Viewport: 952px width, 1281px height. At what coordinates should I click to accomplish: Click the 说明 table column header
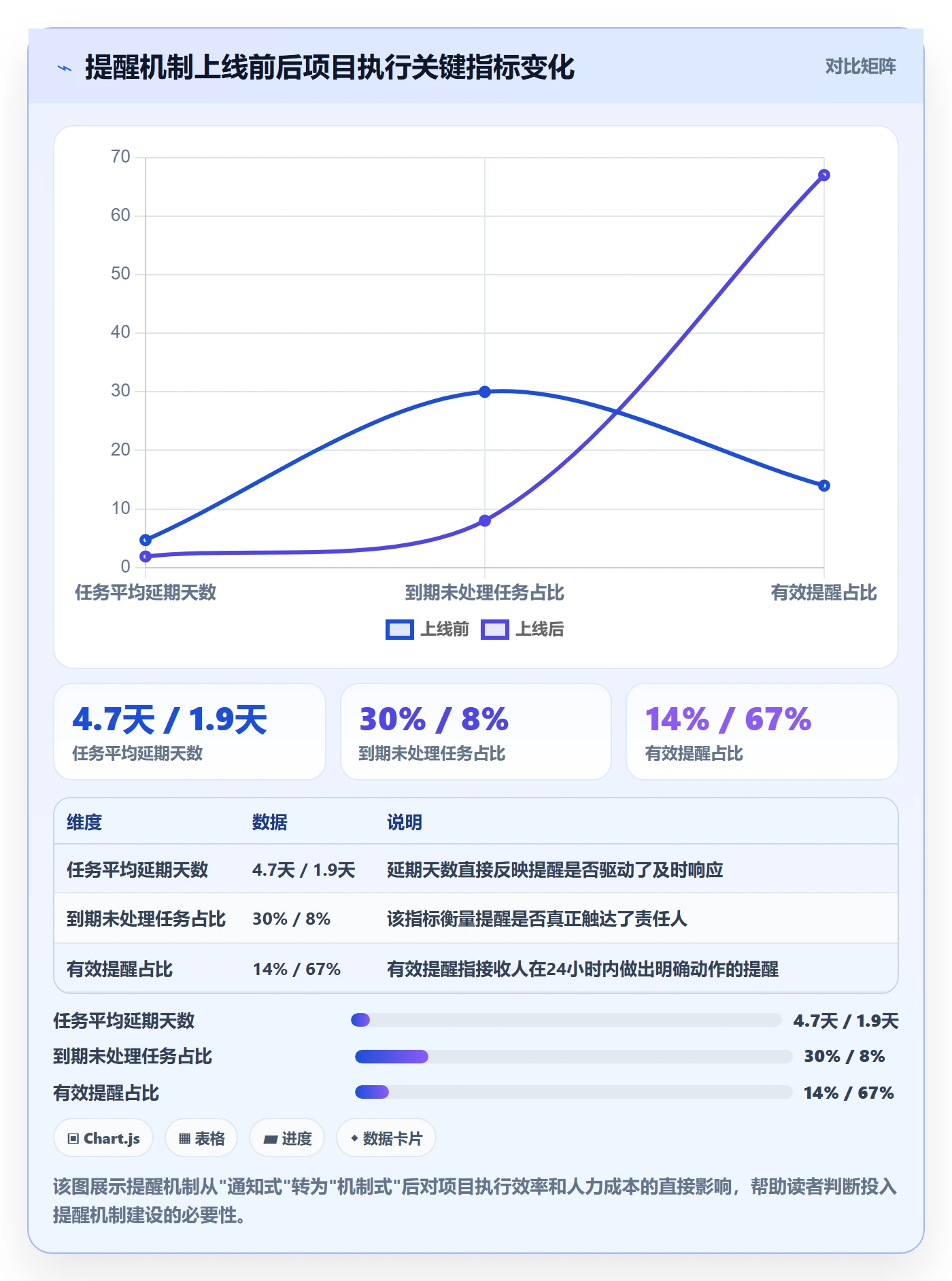click(405, 823)
